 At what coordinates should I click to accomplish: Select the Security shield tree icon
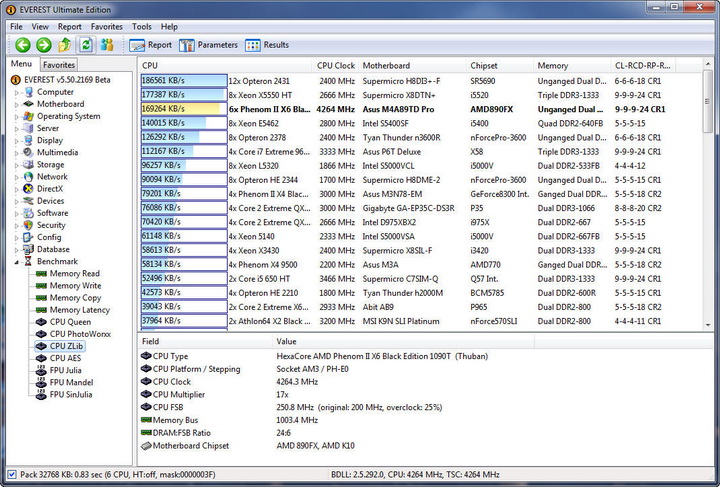point(28,225)
